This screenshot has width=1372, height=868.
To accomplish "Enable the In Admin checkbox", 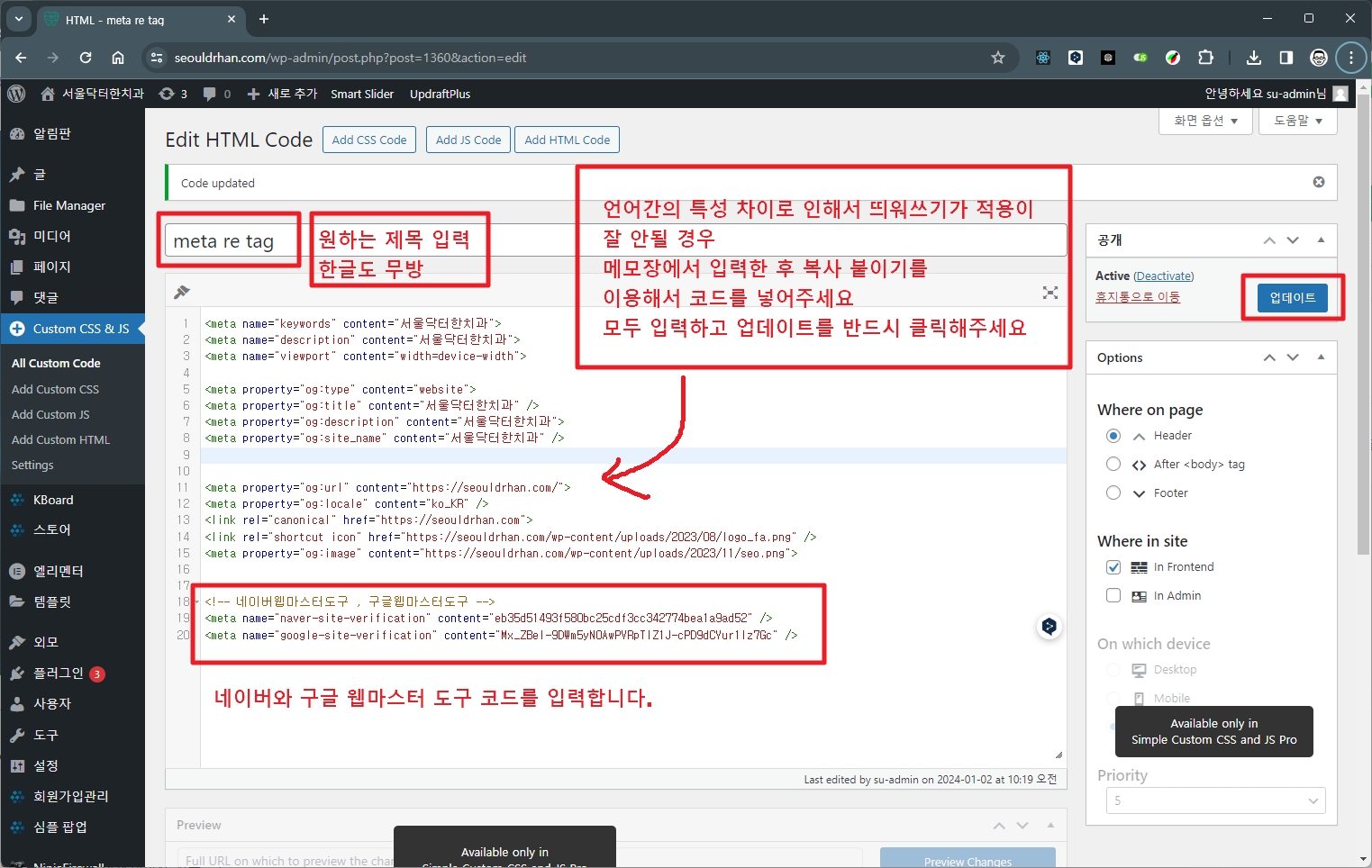I will pyautogui.click(x=1113, y=596).
